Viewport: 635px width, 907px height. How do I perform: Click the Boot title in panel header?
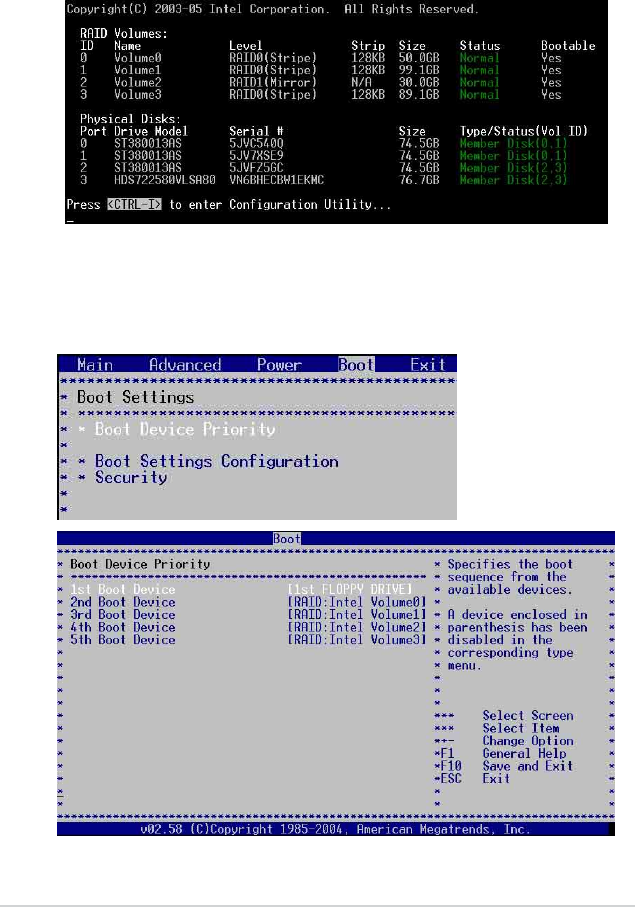pyautogui.click(x=287, y=539)
